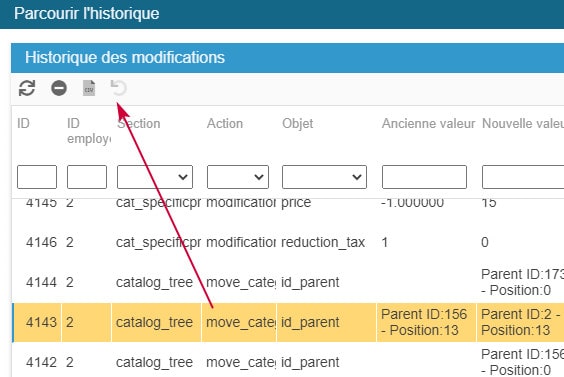The height and width of the screenshot is (377, 564).
Task: Focus the Nouvelle valeur filter box
Action: pyautogui.click(x=523, y=177)
